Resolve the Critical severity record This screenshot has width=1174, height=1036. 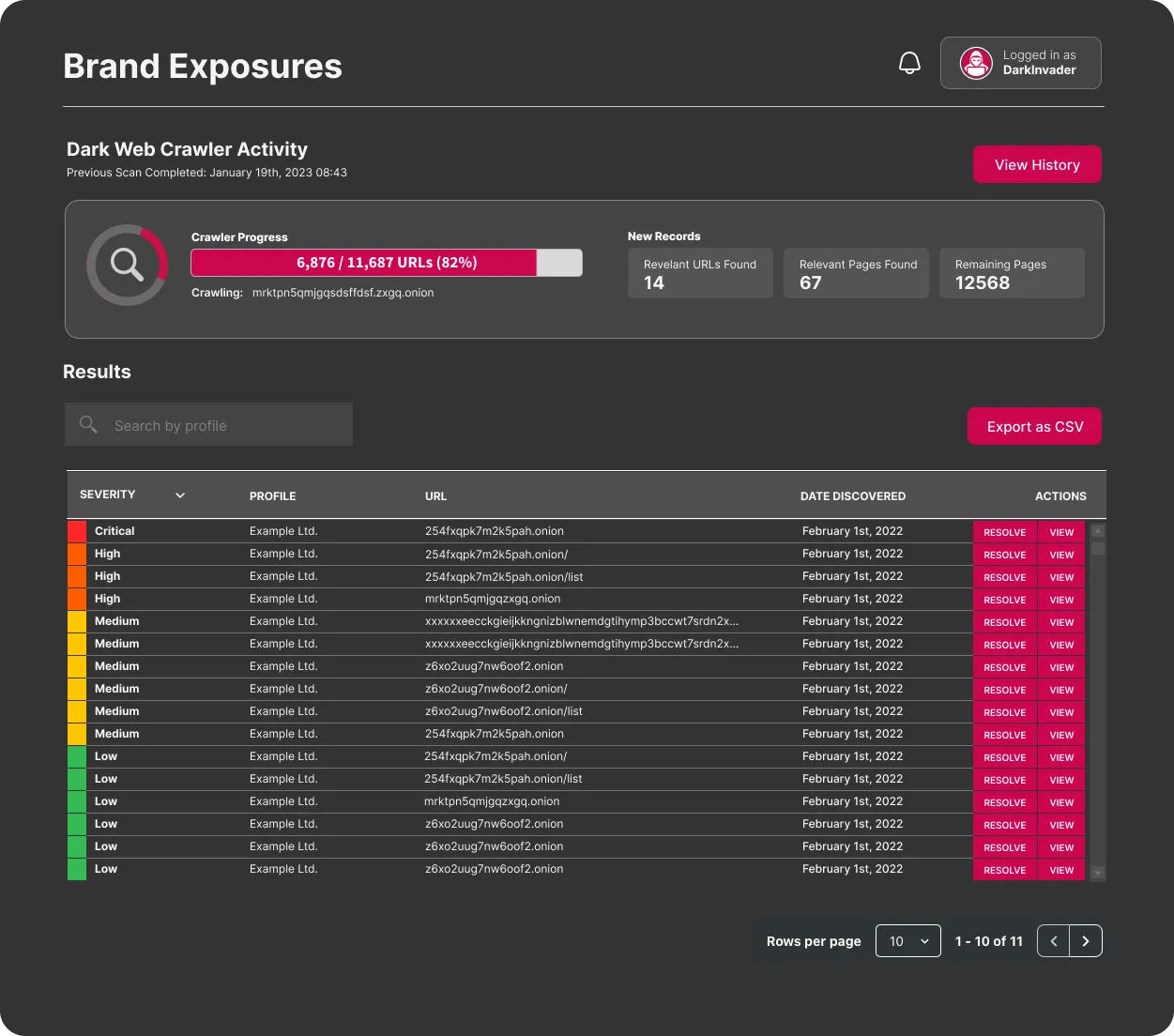tap(1004, 532)
